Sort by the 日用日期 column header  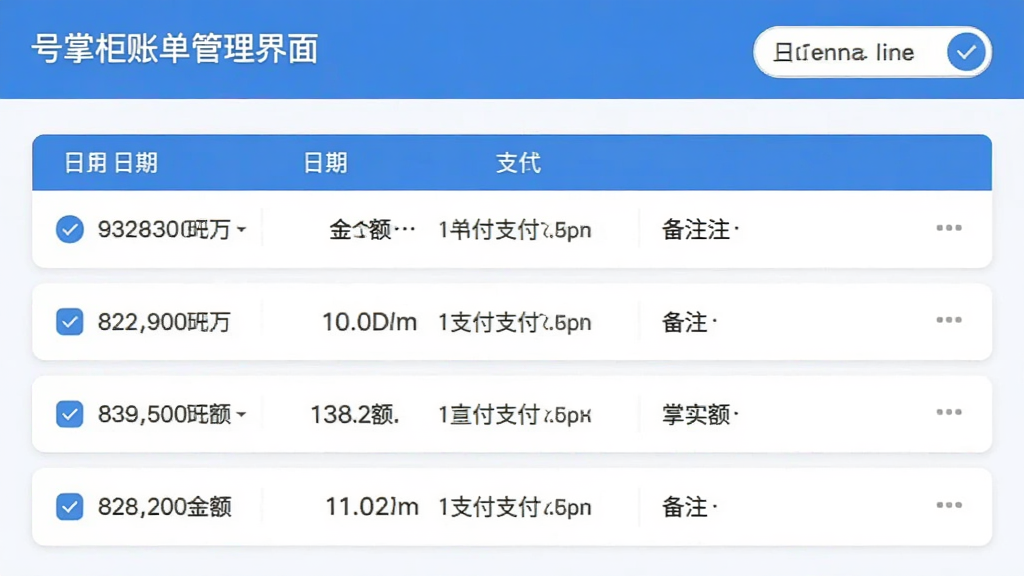tap(111, 163)
